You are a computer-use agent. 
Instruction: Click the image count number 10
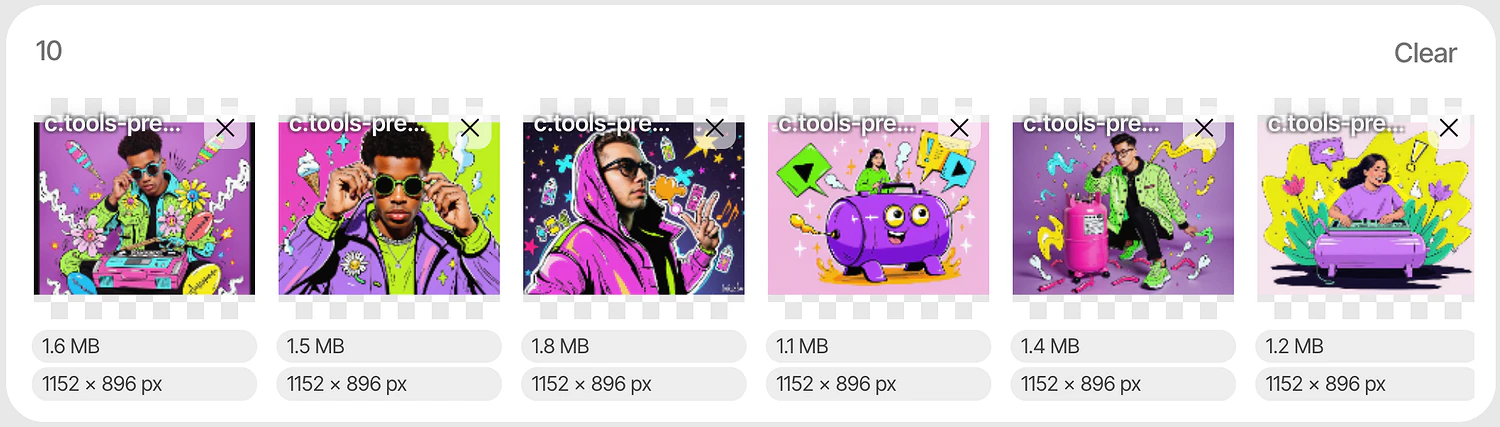click(49, 51)
